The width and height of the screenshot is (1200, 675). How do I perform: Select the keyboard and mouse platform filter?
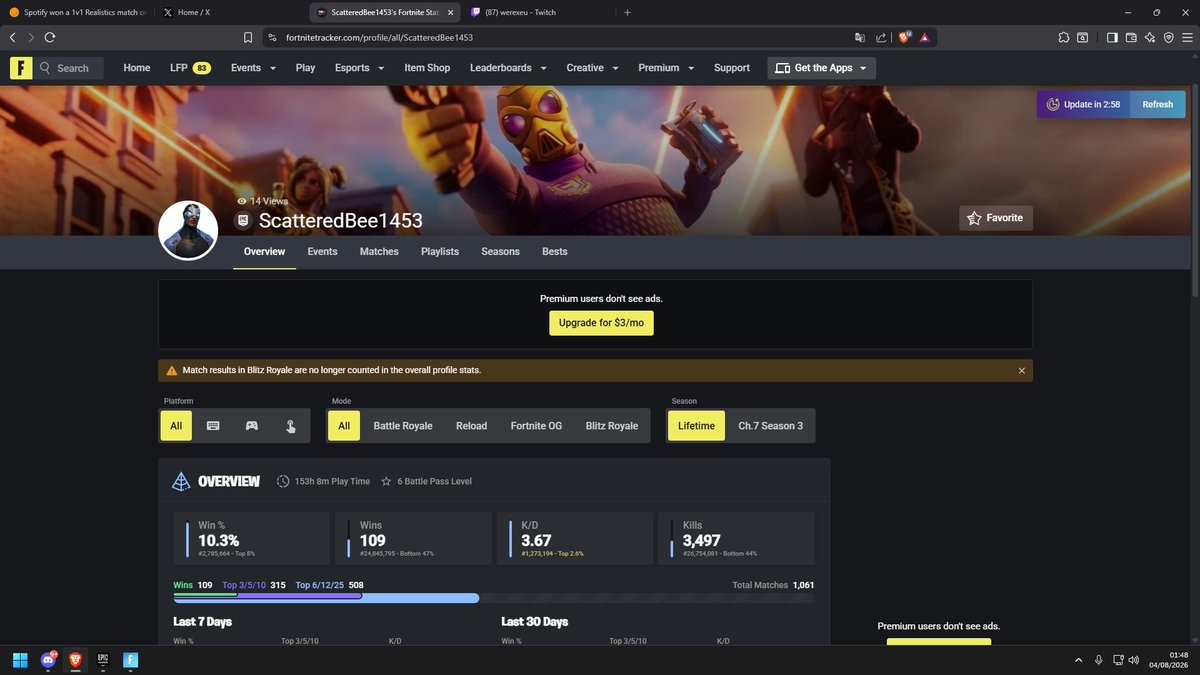213,426
